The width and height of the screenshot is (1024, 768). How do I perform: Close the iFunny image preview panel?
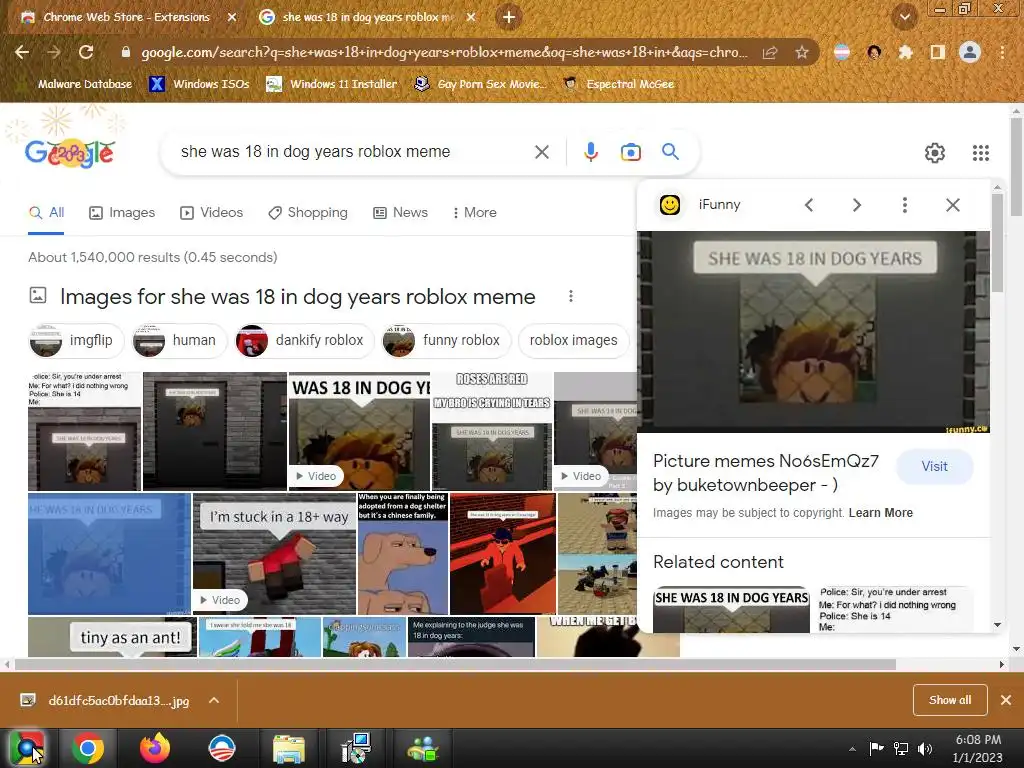pyautogui.click(x=953, y=205)
